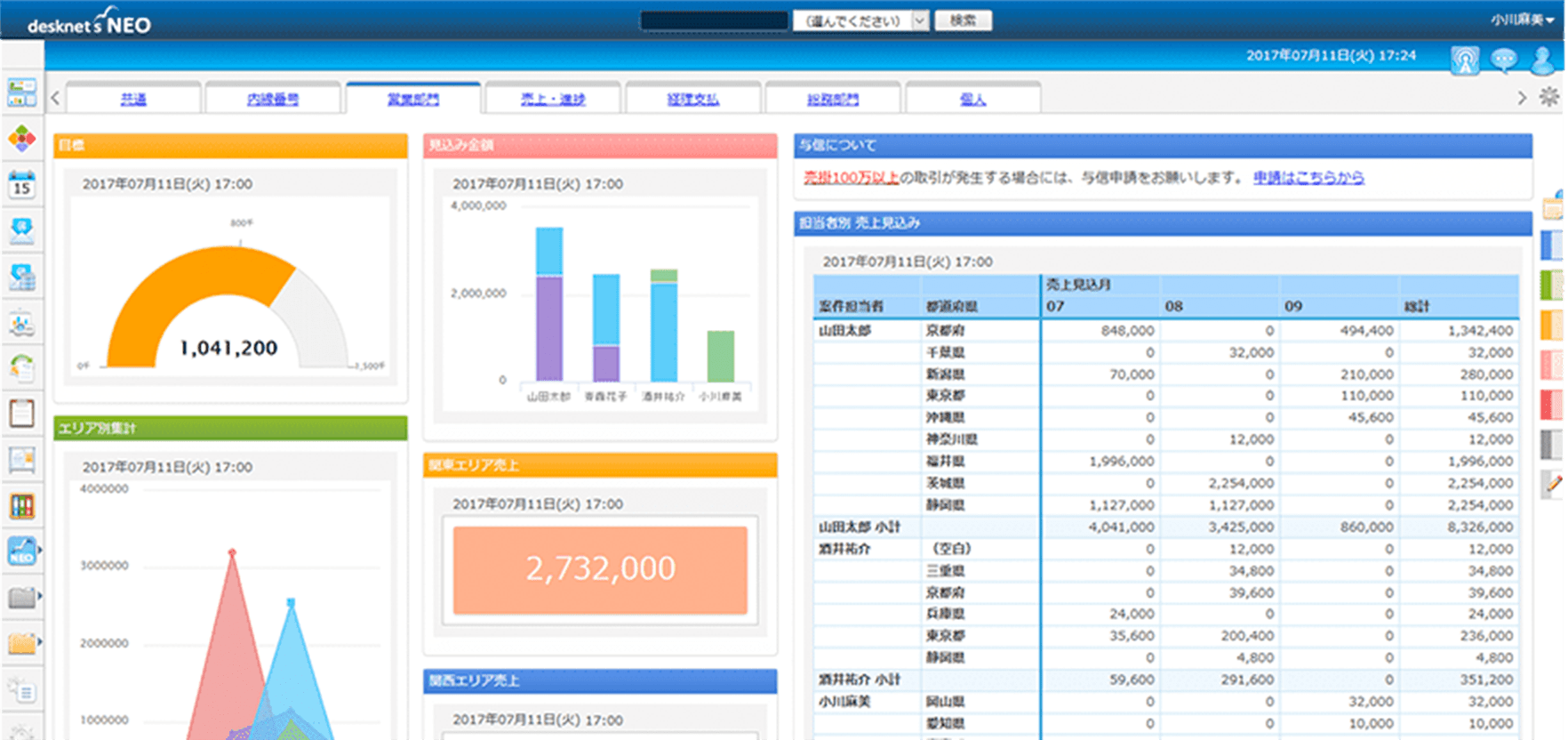
Task: Click the 酒井祐介 小計 row label
Action: 860,680
